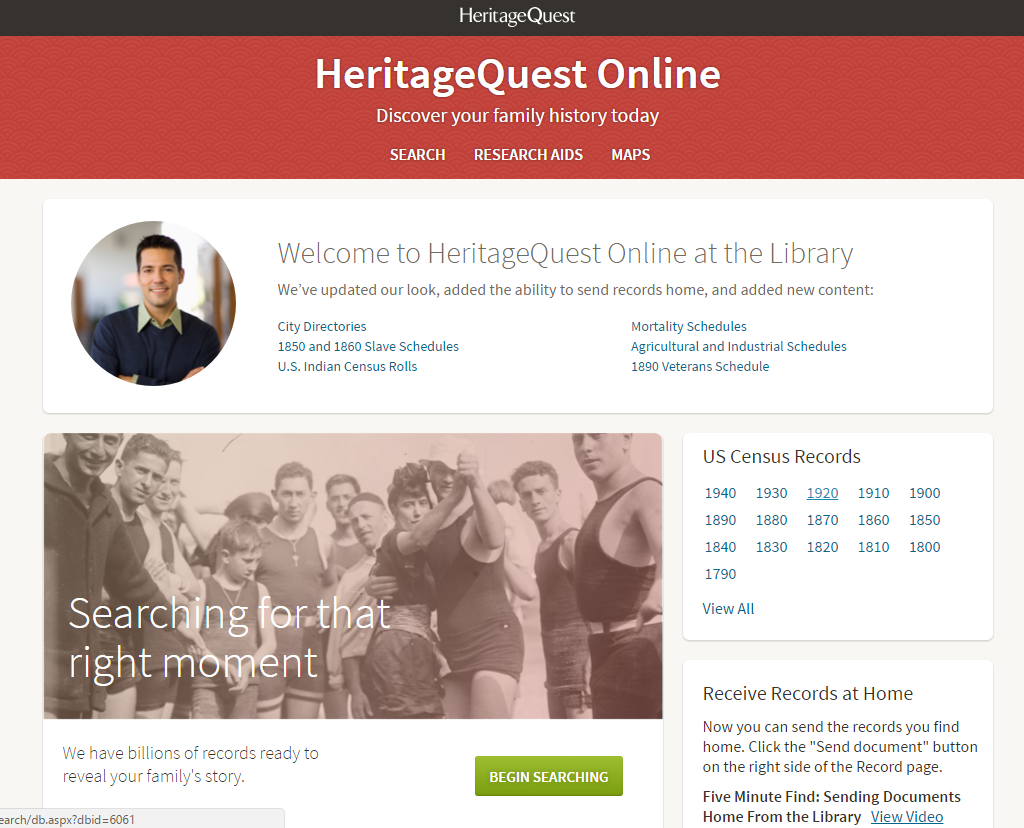Open the 1940 census records

point(720,493)
